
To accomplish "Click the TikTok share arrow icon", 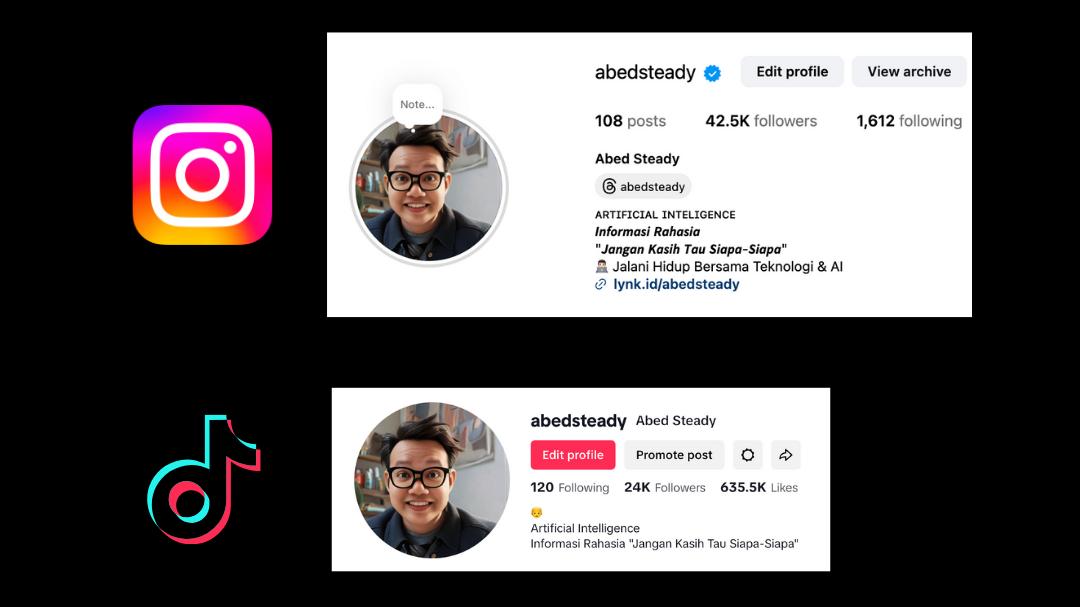I will coord(785,455).
